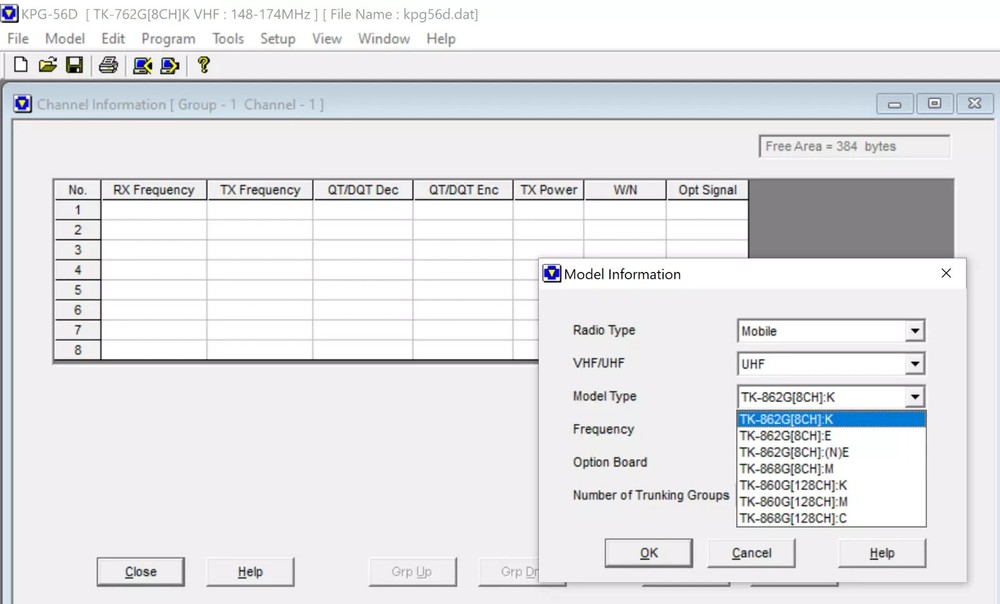1000x604 pixels.
Task: Click the Model Information dialog icon
Action: [x=552, y=274]
